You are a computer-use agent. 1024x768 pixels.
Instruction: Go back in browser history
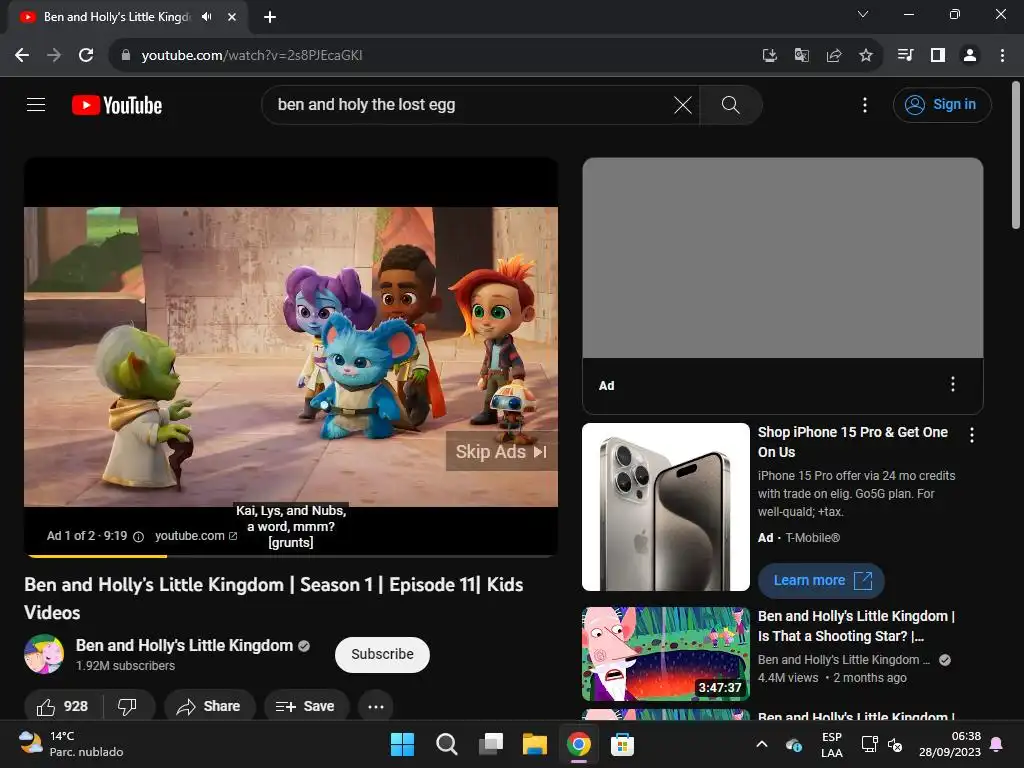[x=22, y=56]
